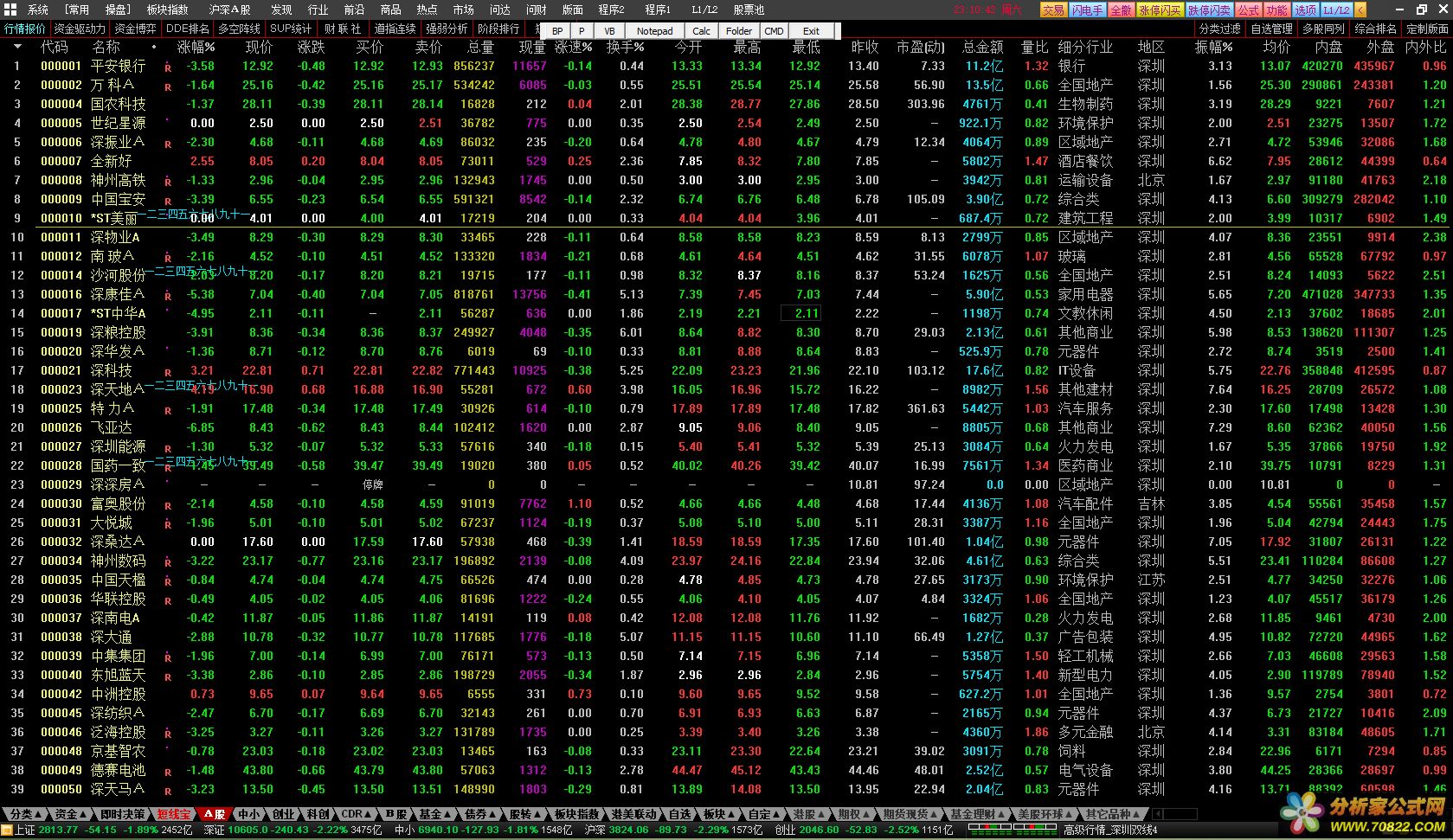Select stock code 000050 深天马A
Screen dimensions: 1453x840
point(61,789)
